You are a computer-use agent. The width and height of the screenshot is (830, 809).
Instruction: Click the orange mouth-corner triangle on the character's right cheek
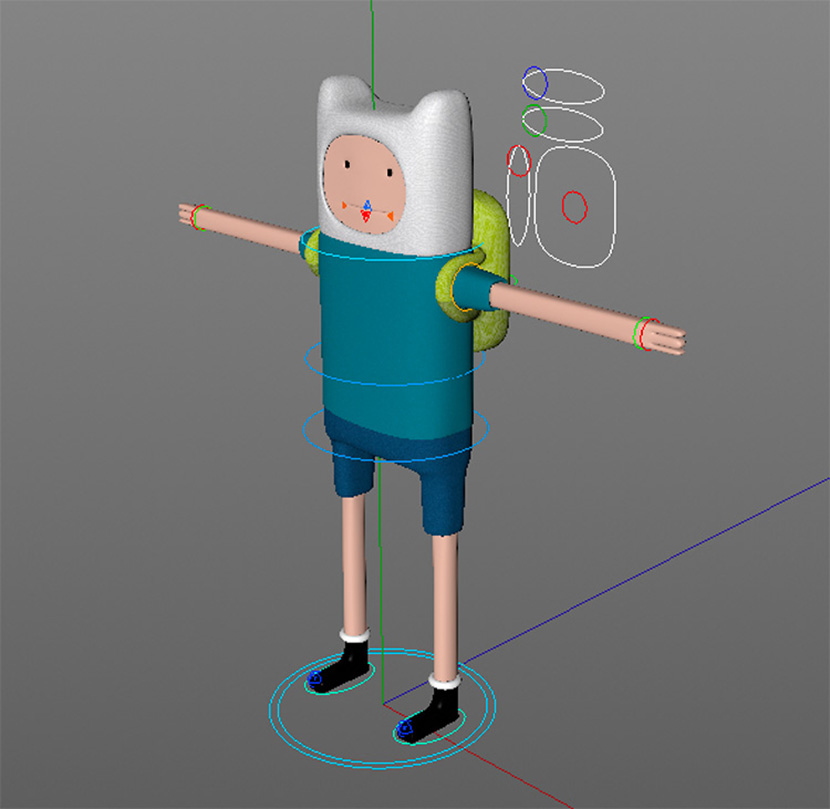tap(344, 205)
